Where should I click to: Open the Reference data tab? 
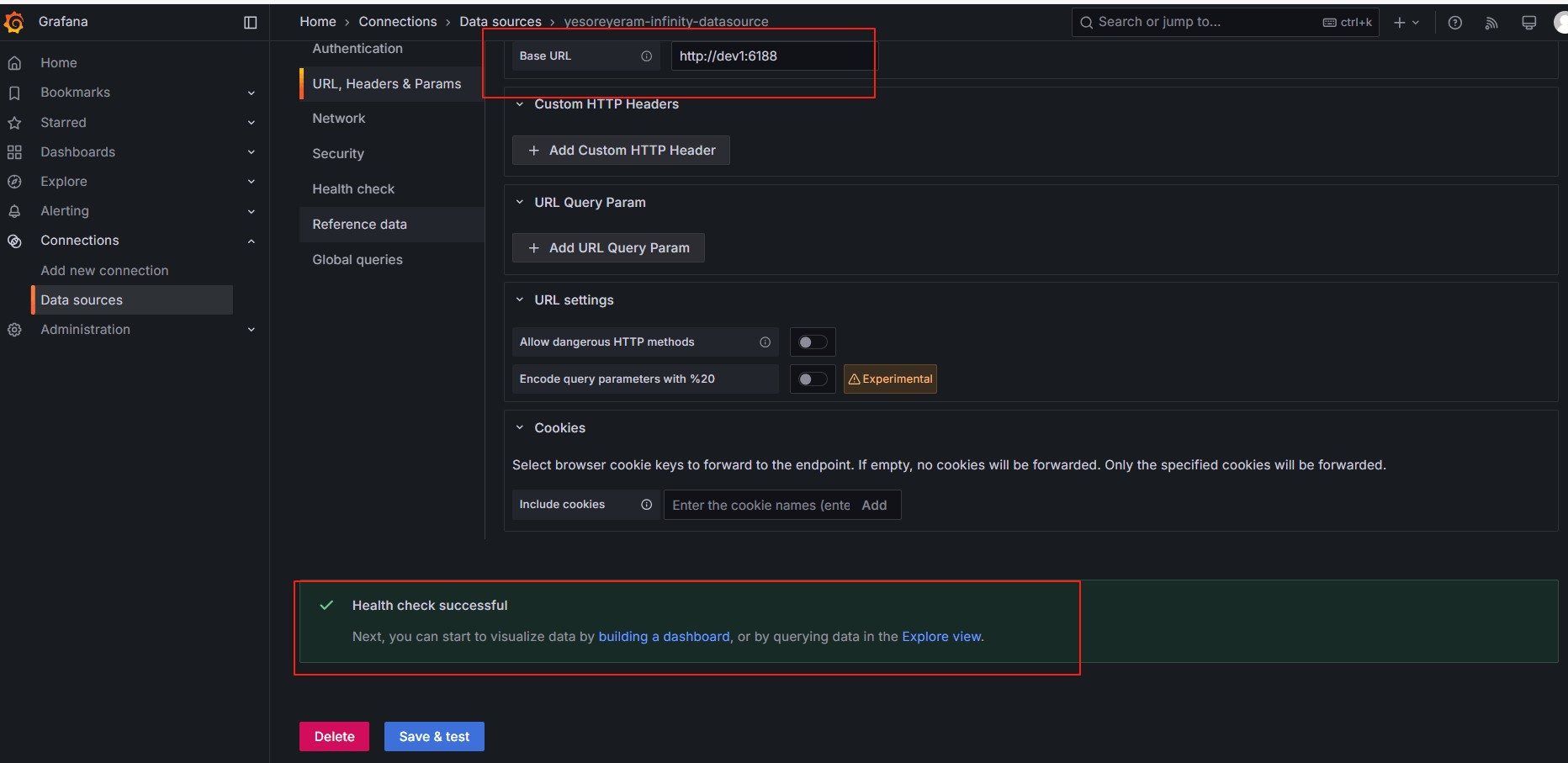click(x=391, y=225)
